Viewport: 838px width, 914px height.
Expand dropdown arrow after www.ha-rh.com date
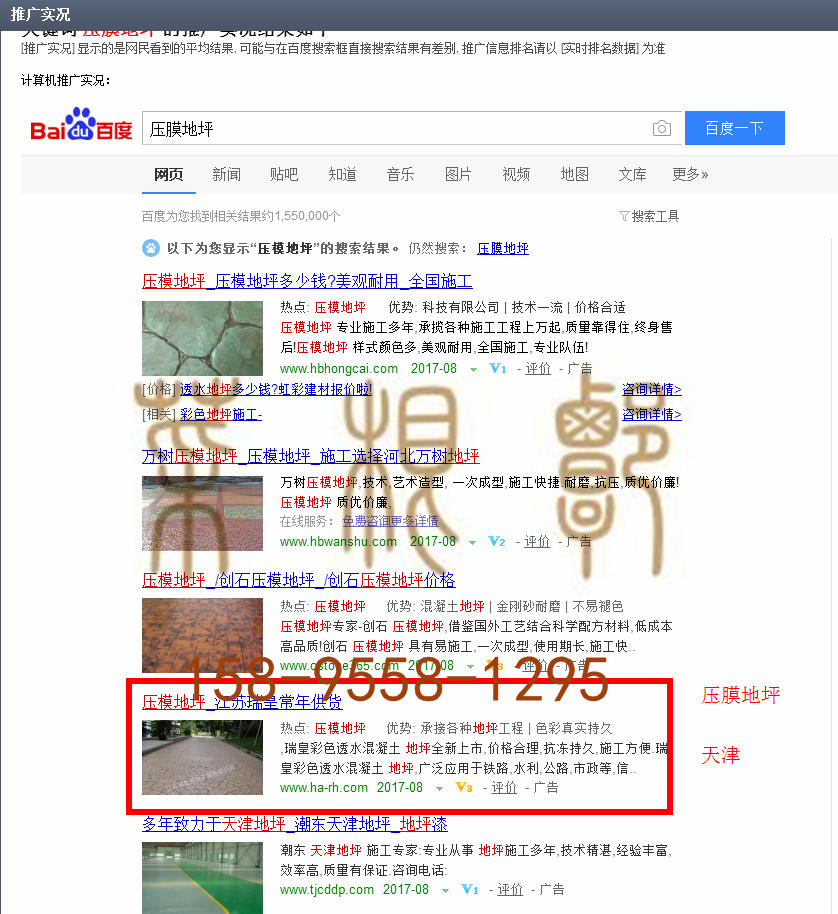click(439, 789)
